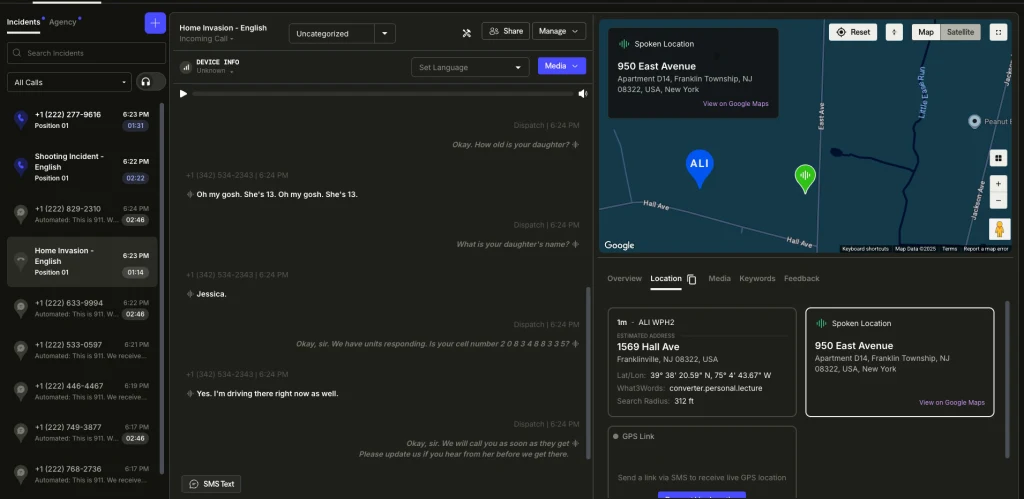Click the copy icon beside Location tab

[692, 279]
